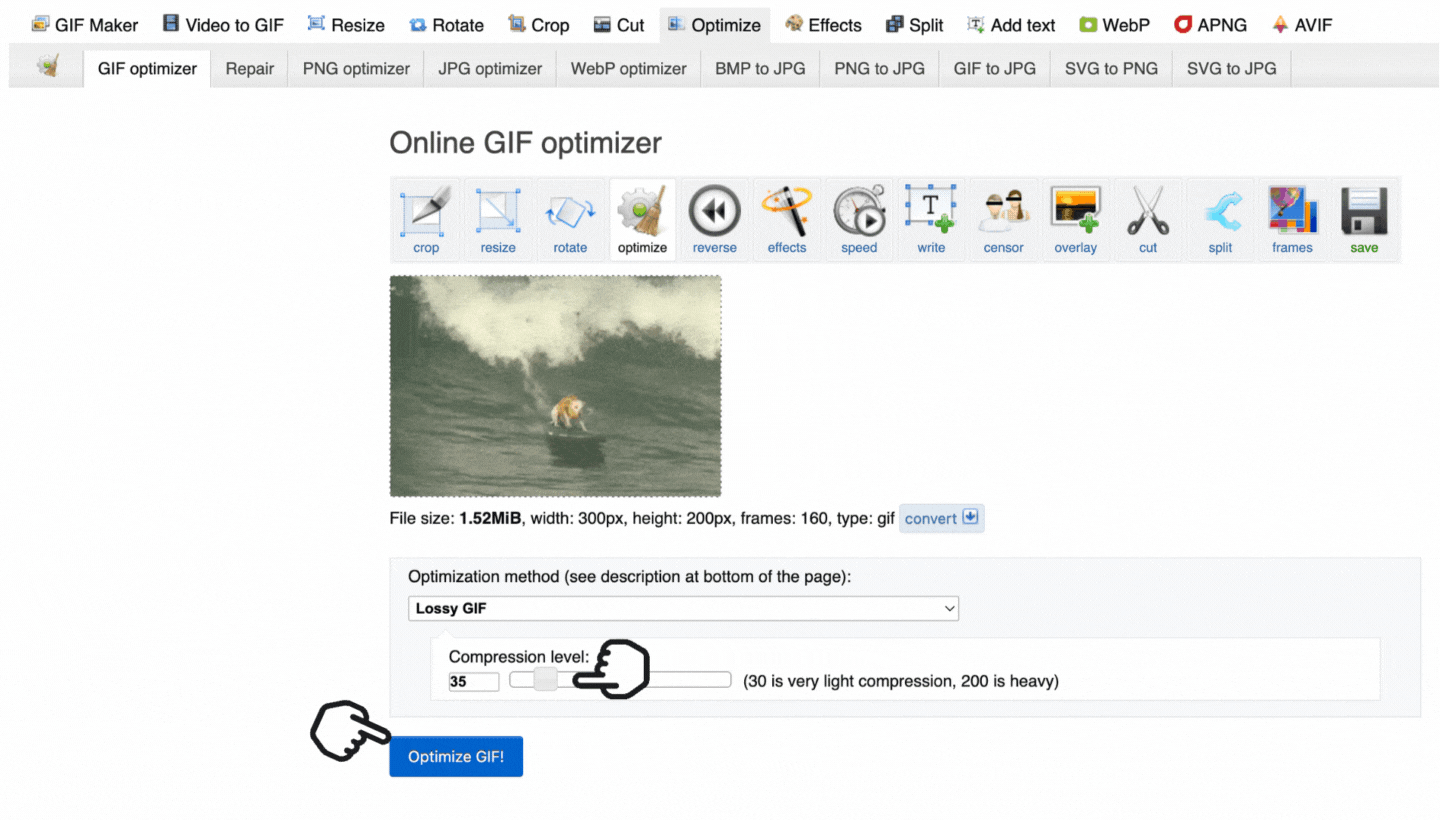
Task: Open the GIF to JPG converter
Action: click(994, 68)
